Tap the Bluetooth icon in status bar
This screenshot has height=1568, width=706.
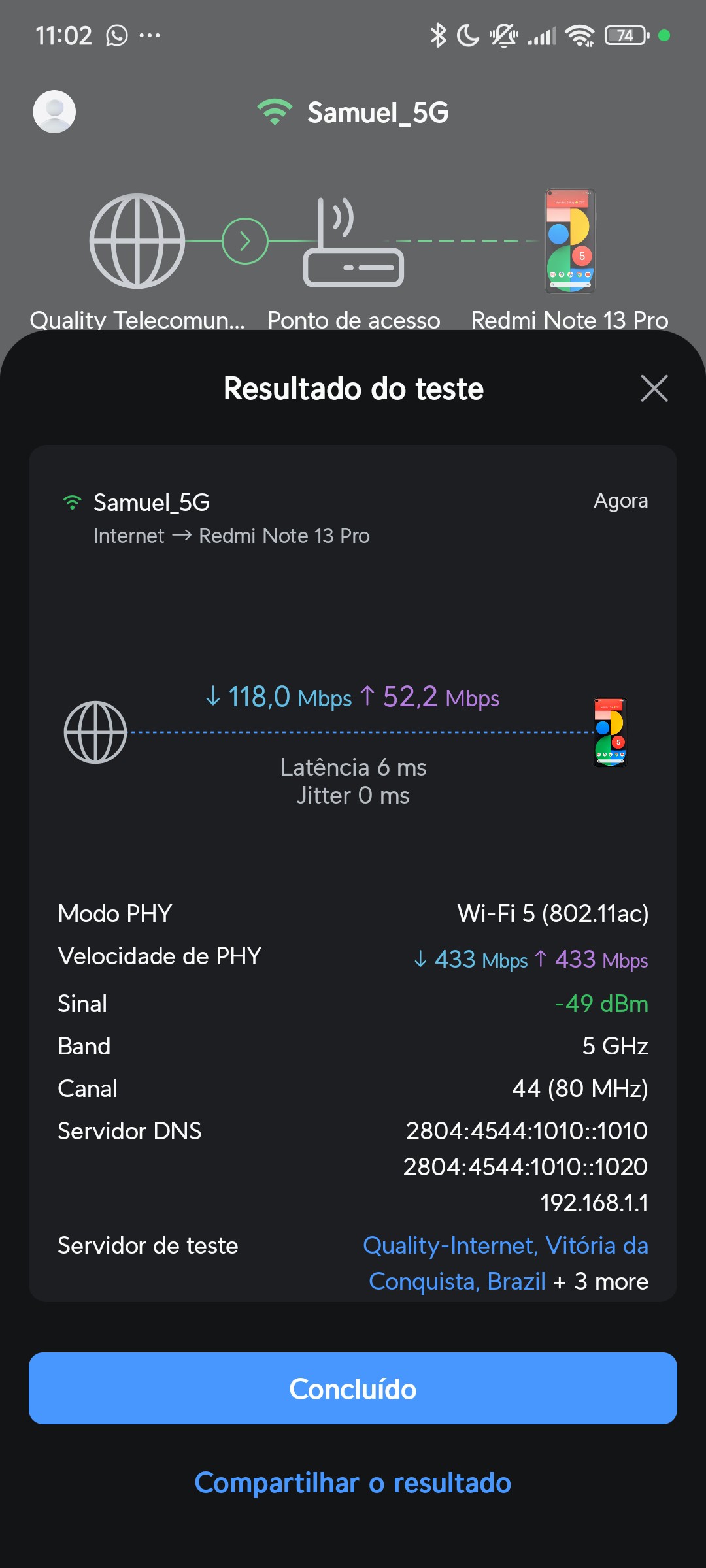tap(437, 35)
